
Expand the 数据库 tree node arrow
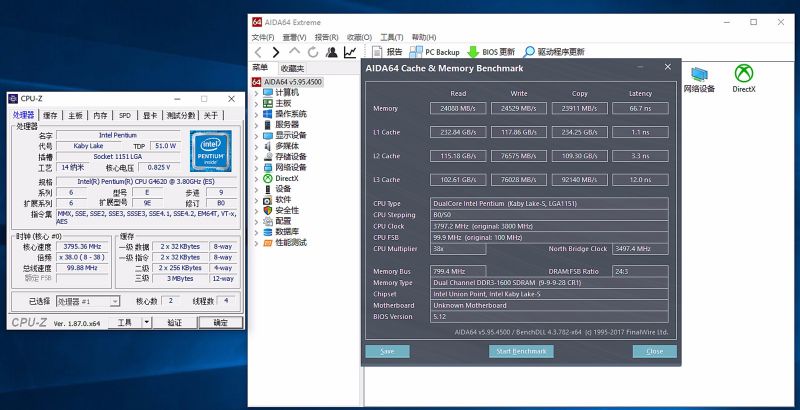pos(257,232)
